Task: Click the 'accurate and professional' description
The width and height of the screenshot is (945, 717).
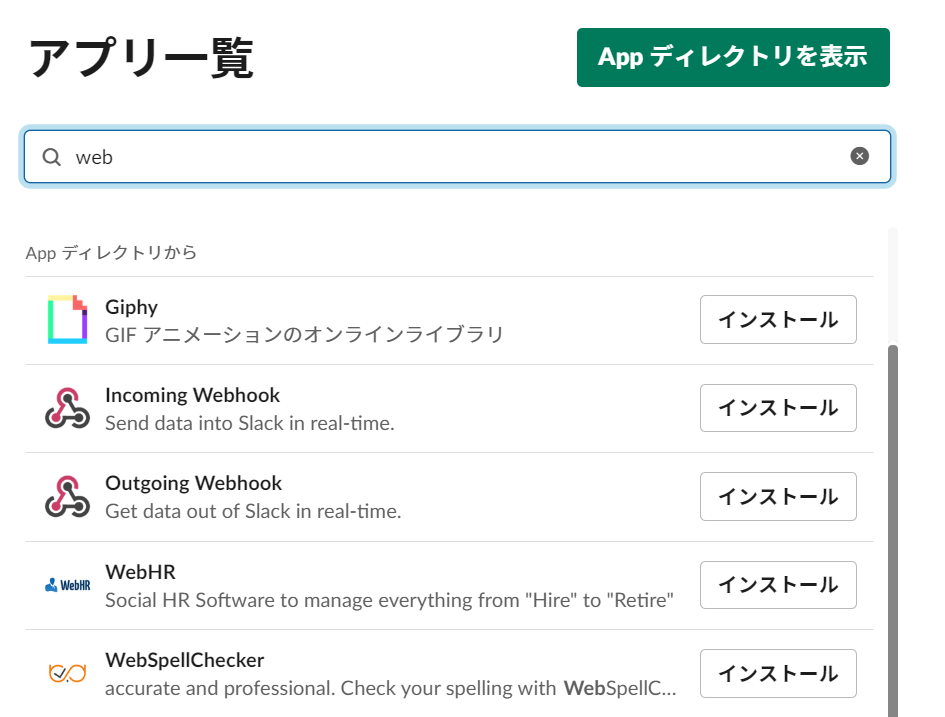Action: coord(391,688)
